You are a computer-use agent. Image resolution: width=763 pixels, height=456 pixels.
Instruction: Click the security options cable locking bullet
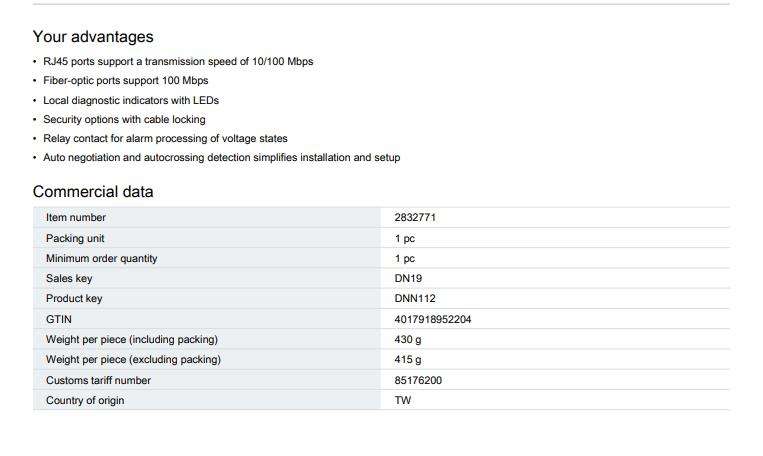pos(124,119)
